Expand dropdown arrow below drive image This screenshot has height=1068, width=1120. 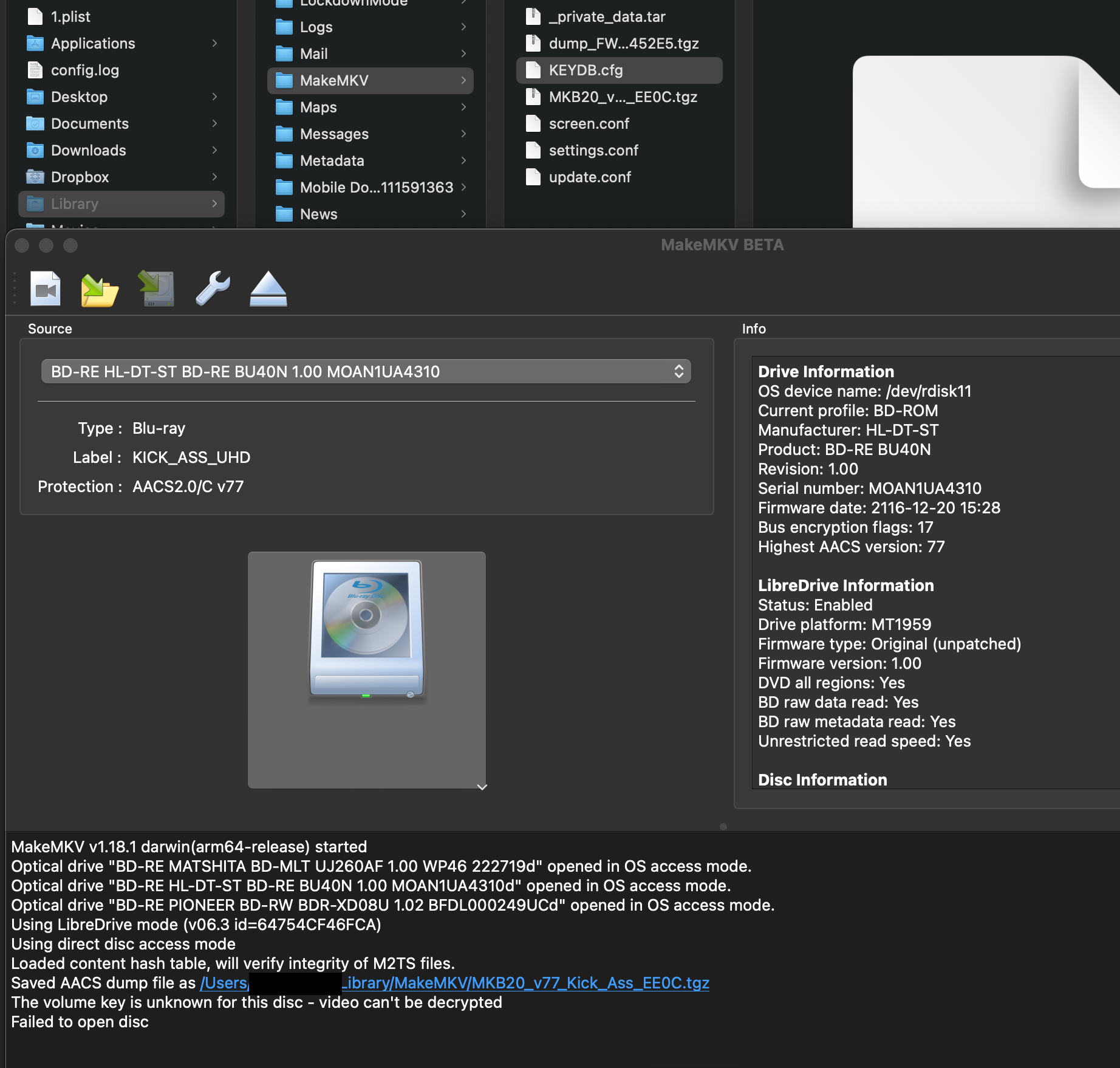pos(482,787)
